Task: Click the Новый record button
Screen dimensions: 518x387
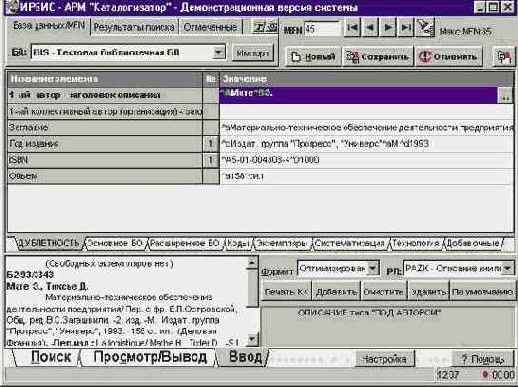Action: tap(313, 57)
